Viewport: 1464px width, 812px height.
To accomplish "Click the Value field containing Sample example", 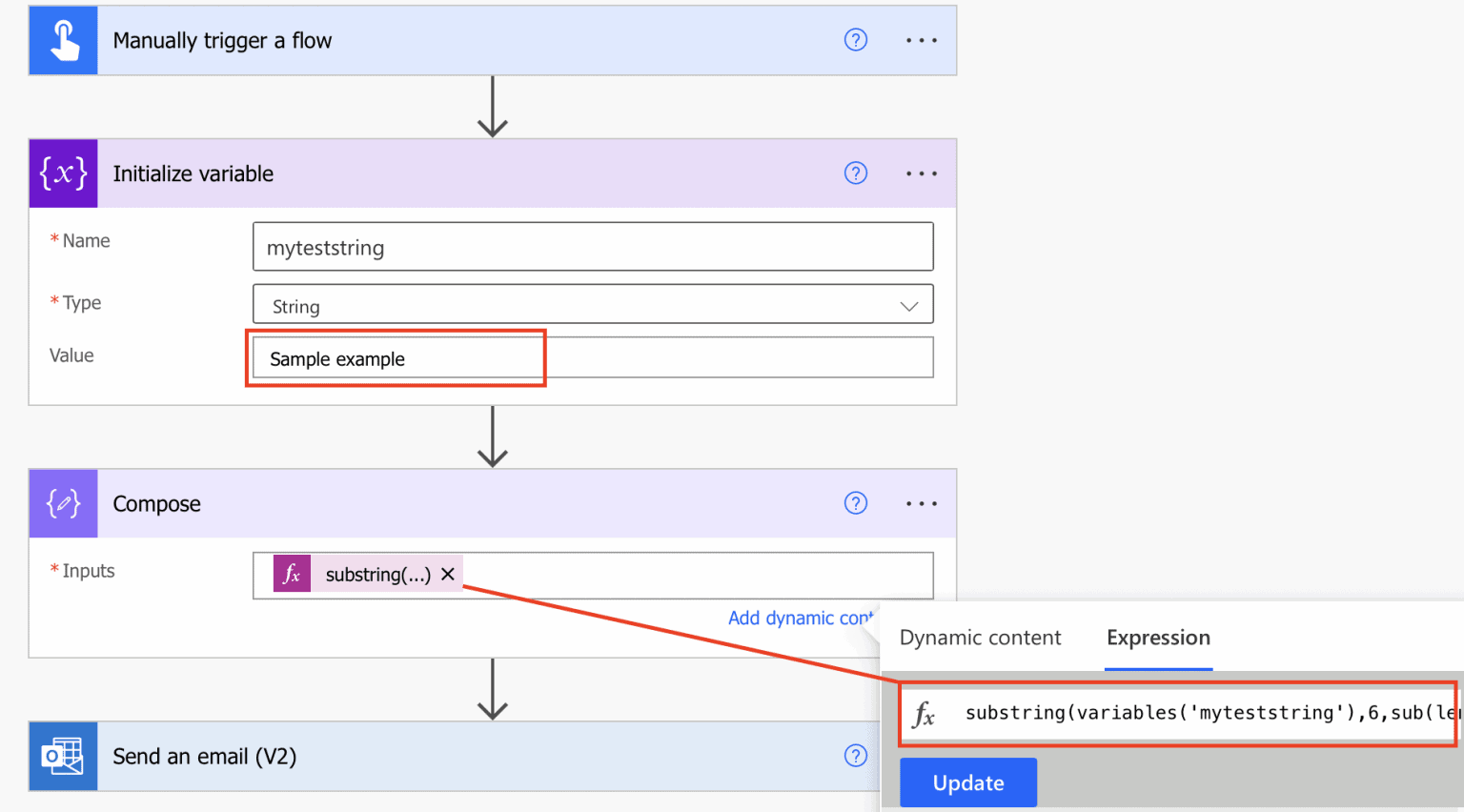I will [x=396, y=358].
